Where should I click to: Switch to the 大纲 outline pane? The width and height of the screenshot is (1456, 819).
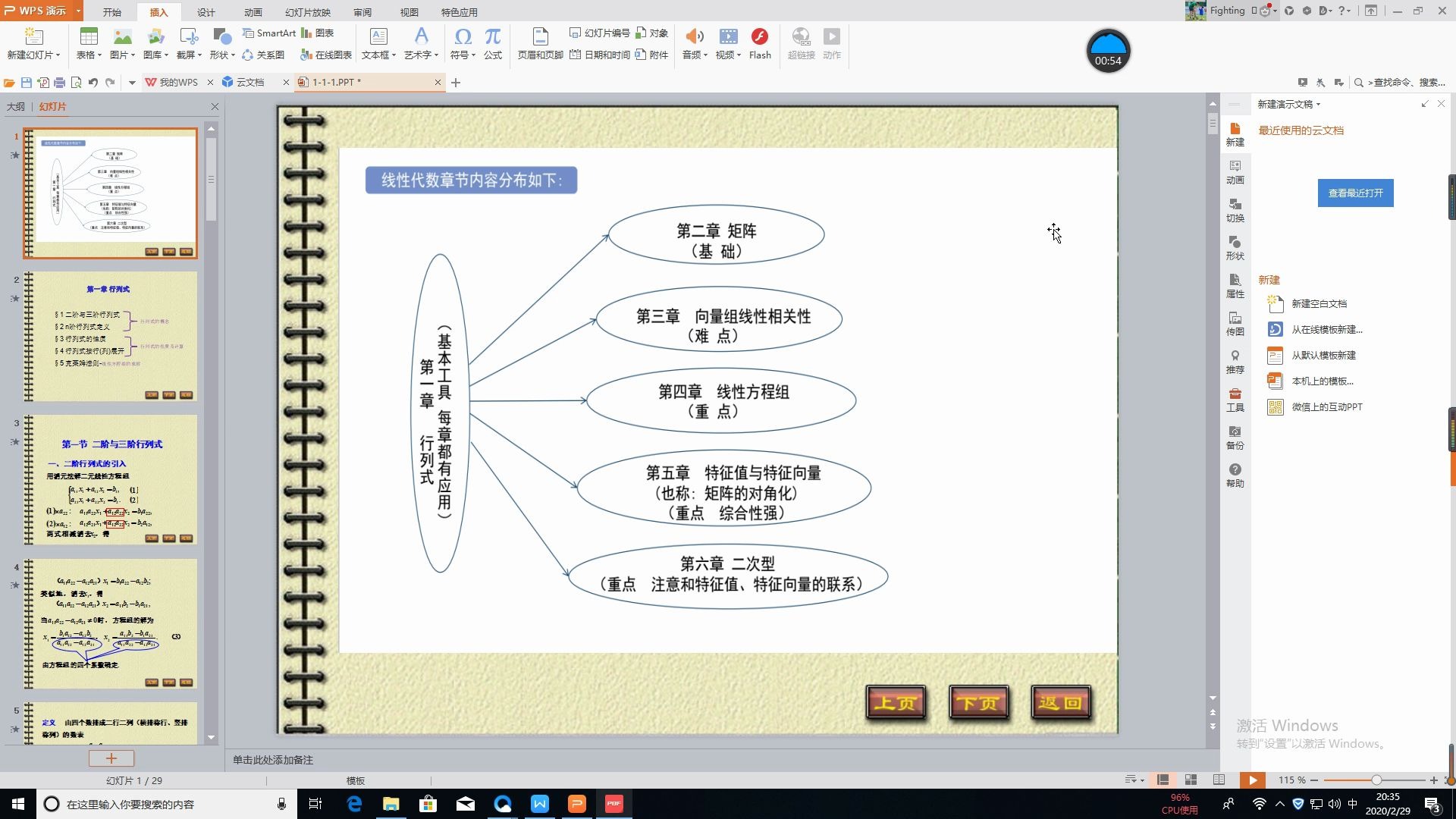pos(15,107)
